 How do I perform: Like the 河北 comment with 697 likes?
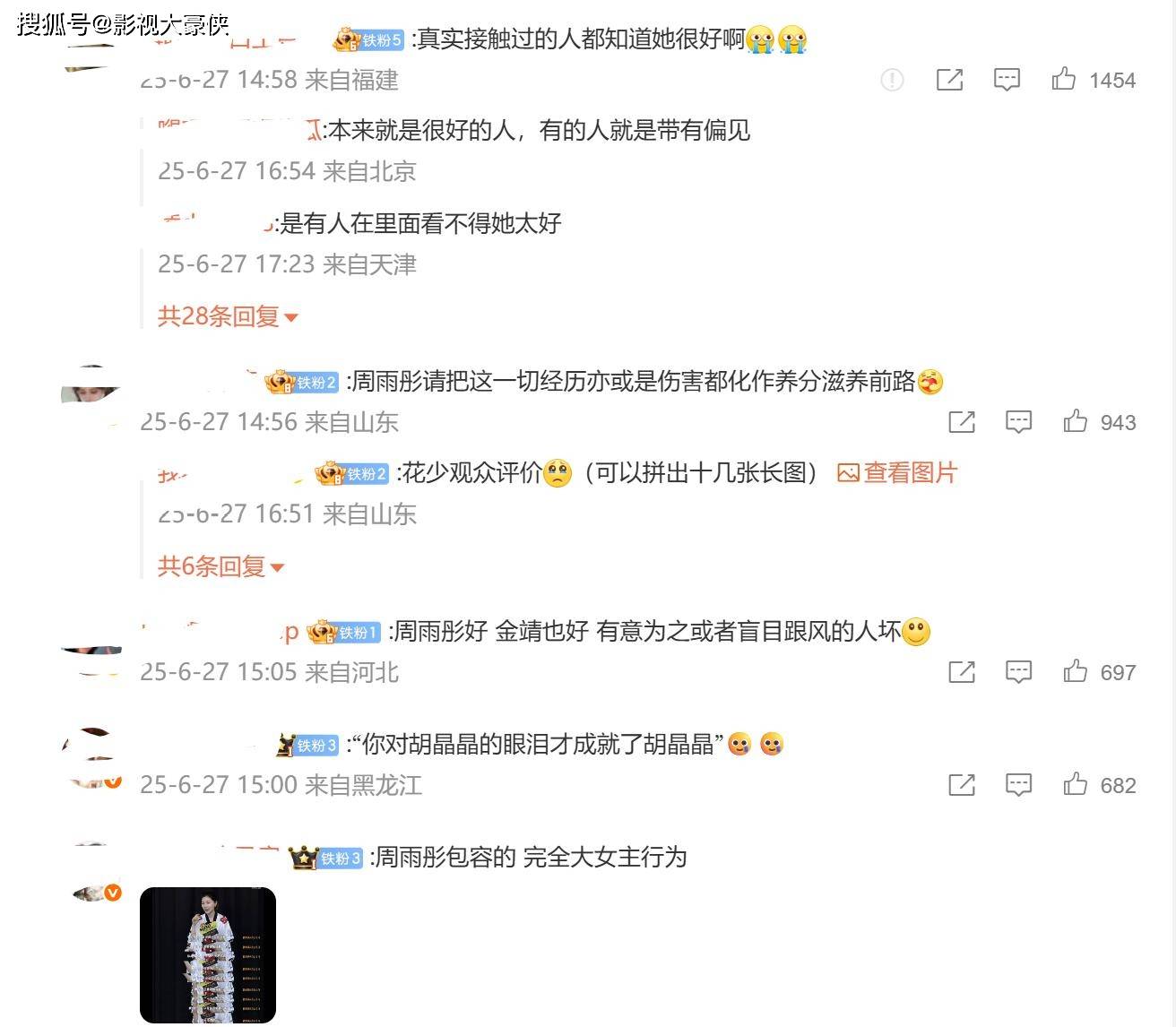tap(1075, 671)
